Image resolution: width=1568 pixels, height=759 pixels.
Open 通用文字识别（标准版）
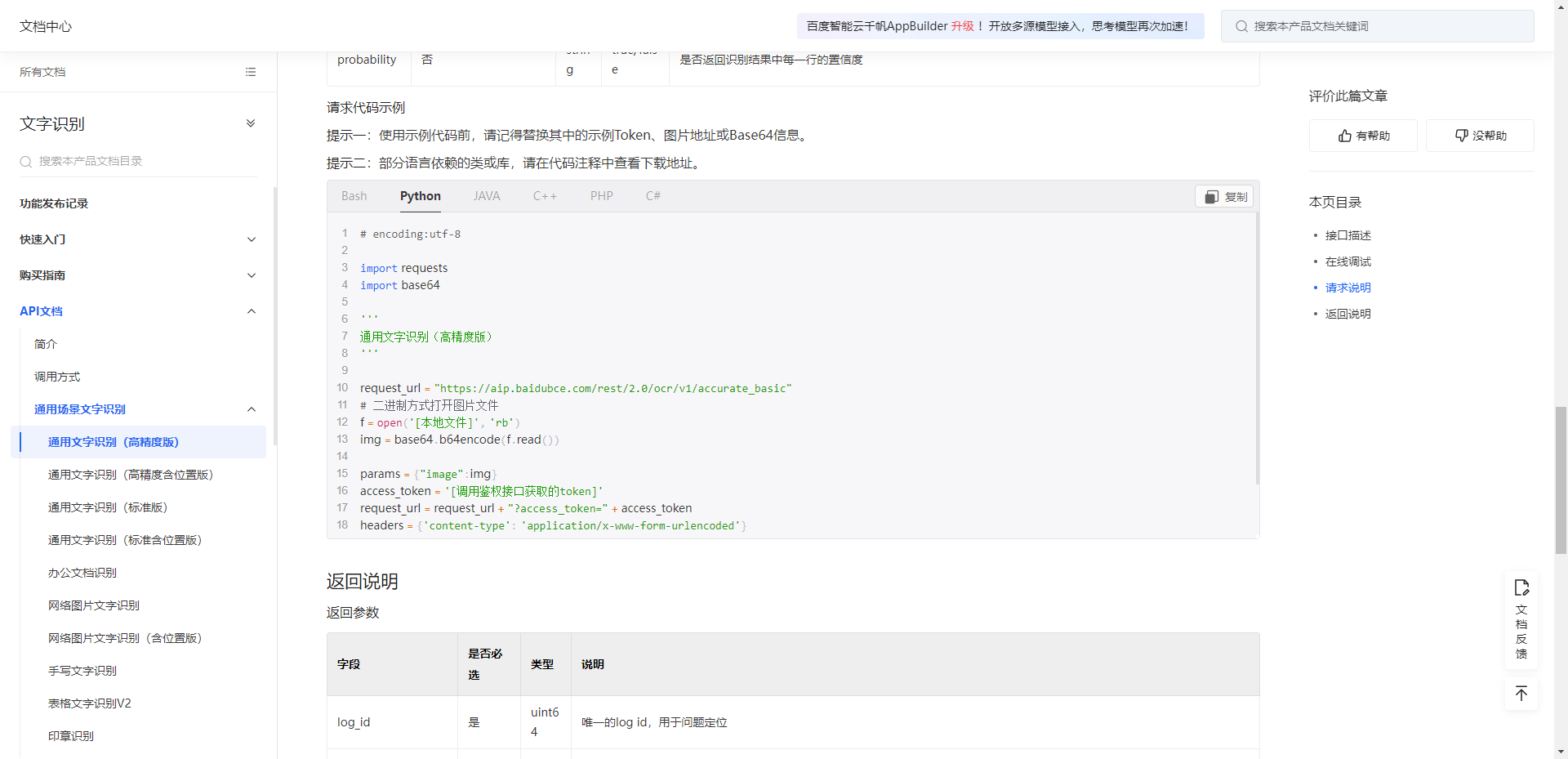(108, 507)
